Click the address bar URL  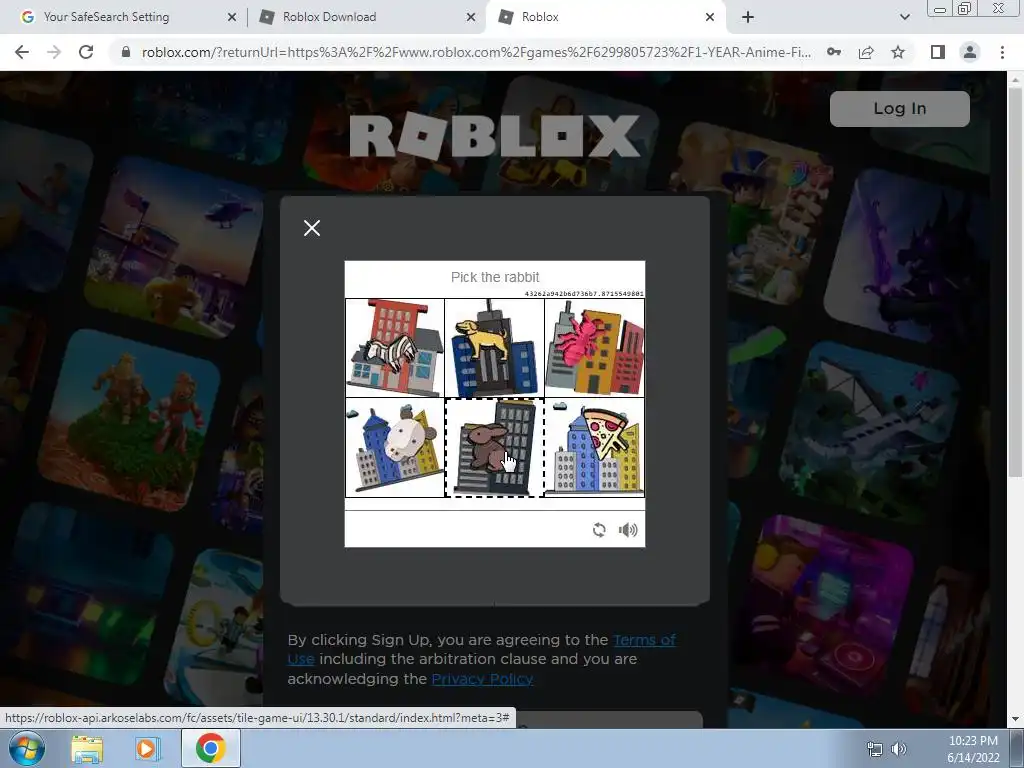pyautogui.click(x=476, y=52)
